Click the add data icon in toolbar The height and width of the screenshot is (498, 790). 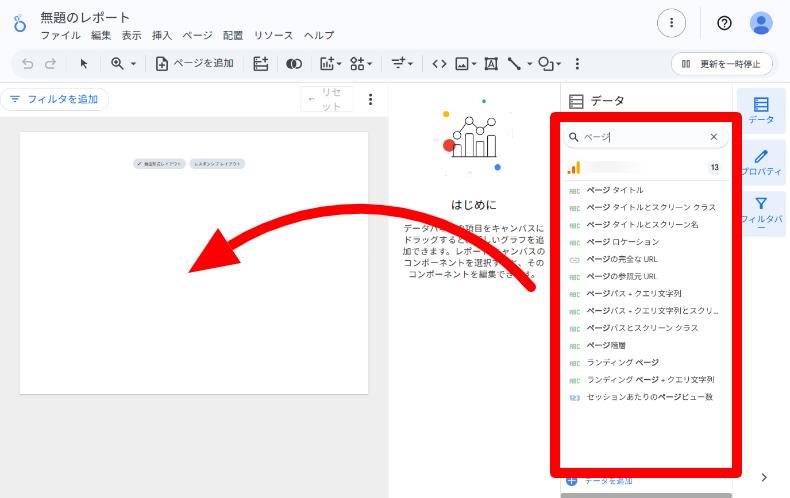pos(260,64)
